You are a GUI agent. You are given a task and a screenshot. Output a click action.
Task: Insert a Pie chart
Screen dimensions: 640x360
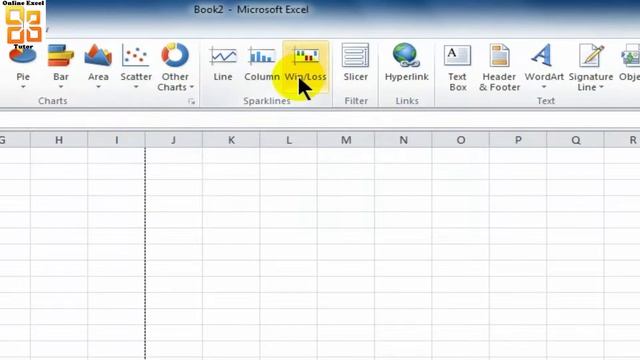pyautogui.click(x=23, y=67)
